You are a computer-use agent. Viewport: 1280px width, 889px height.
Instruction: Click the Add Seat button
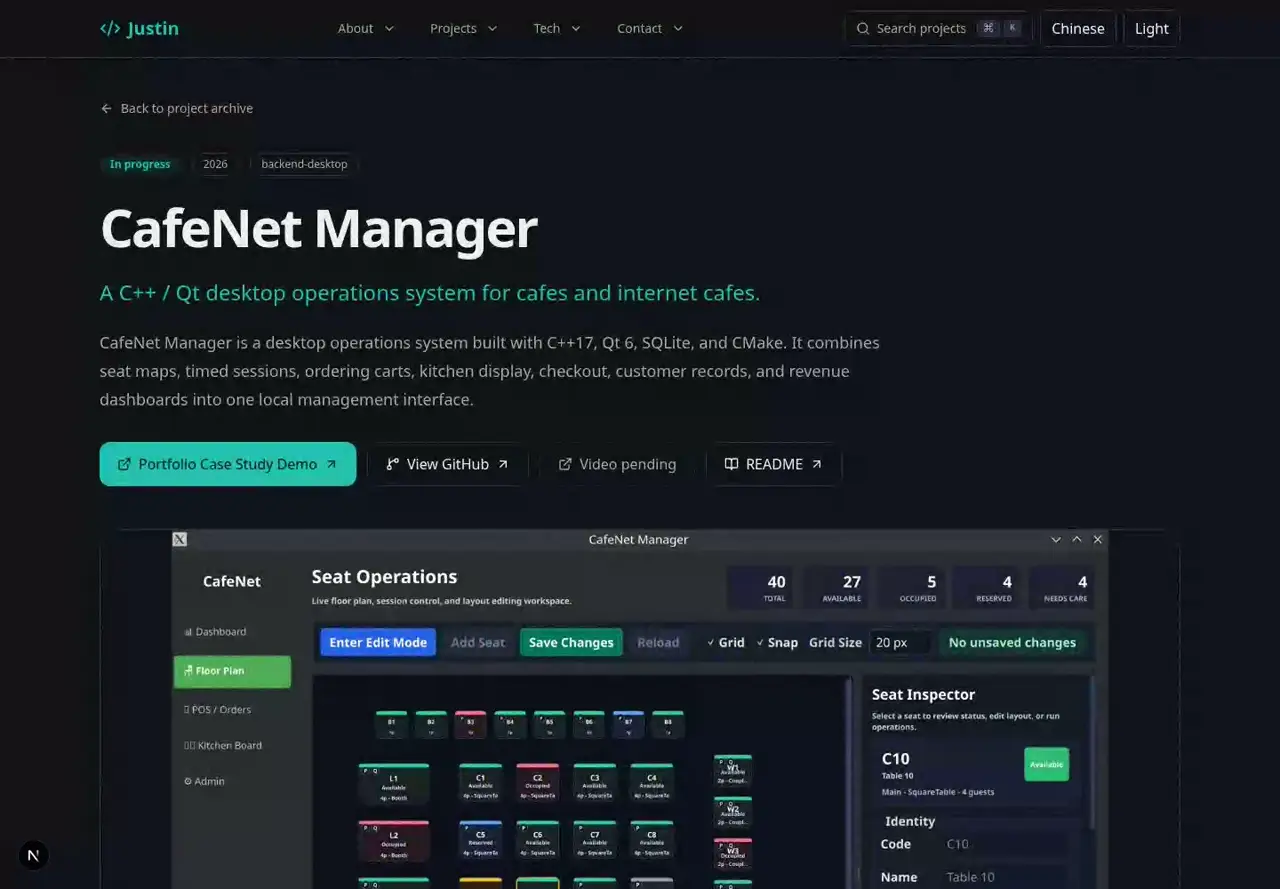478,642
